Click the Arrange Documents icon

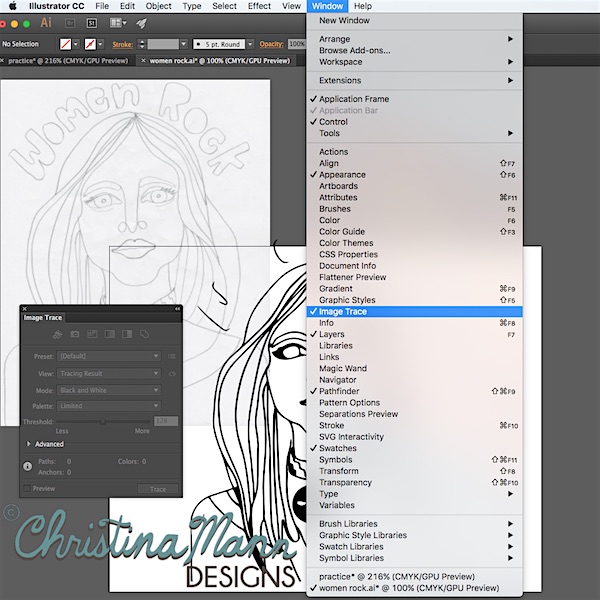pyautogui.click(x=118, y=23)
